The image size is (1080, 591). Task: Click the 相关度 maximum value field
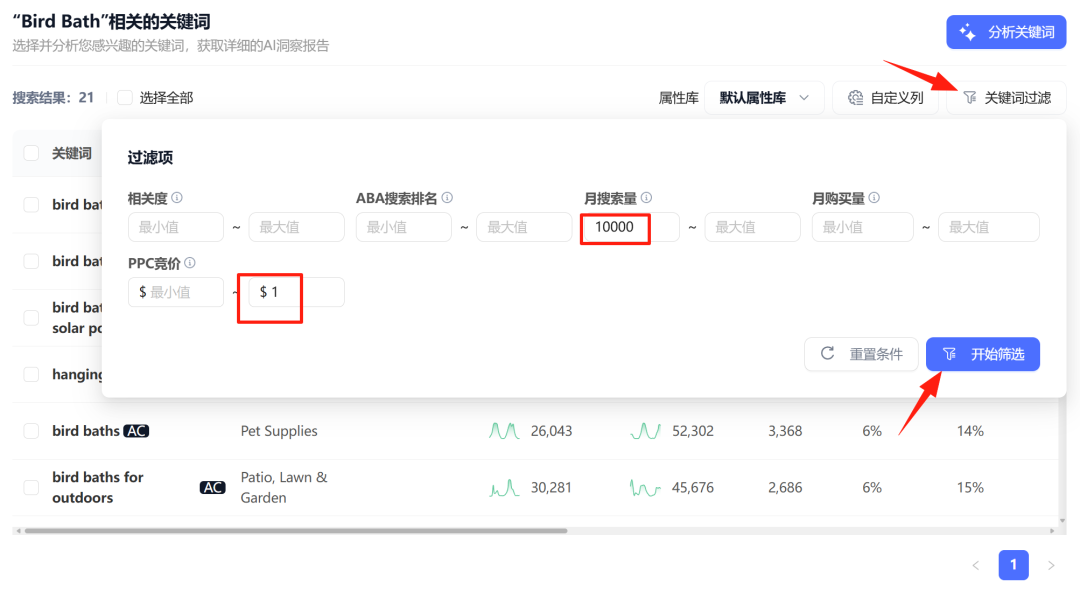click(296, 227)
